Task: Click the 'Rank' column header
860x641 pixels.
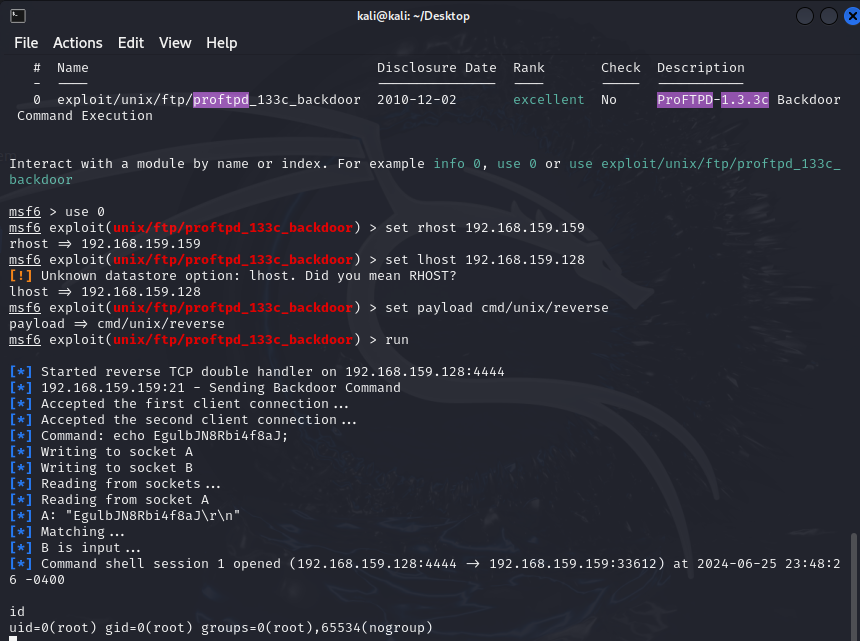Action: 529,67
